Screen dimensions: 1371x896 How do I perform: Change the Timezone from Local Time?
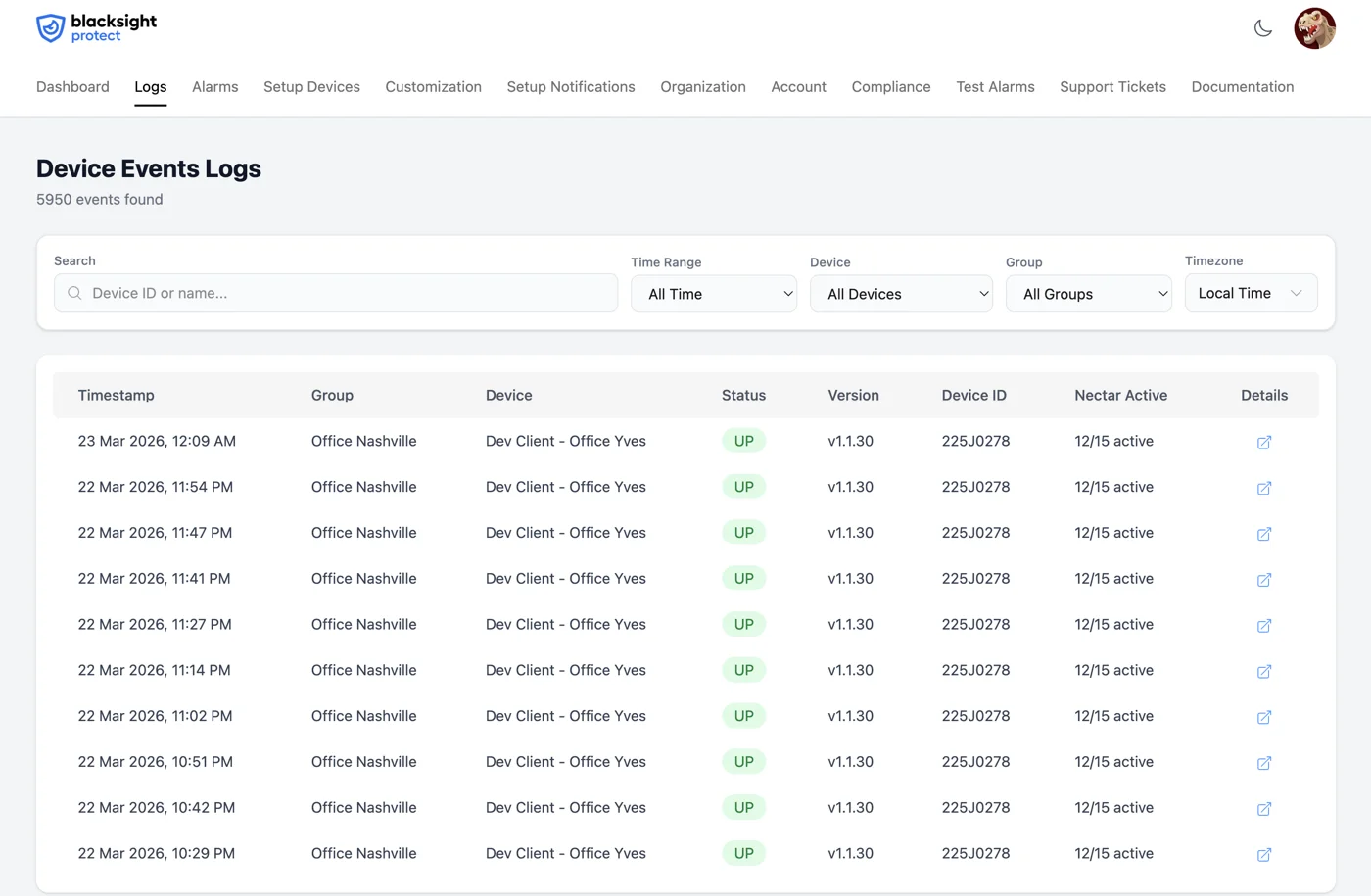coord(1251,292)
